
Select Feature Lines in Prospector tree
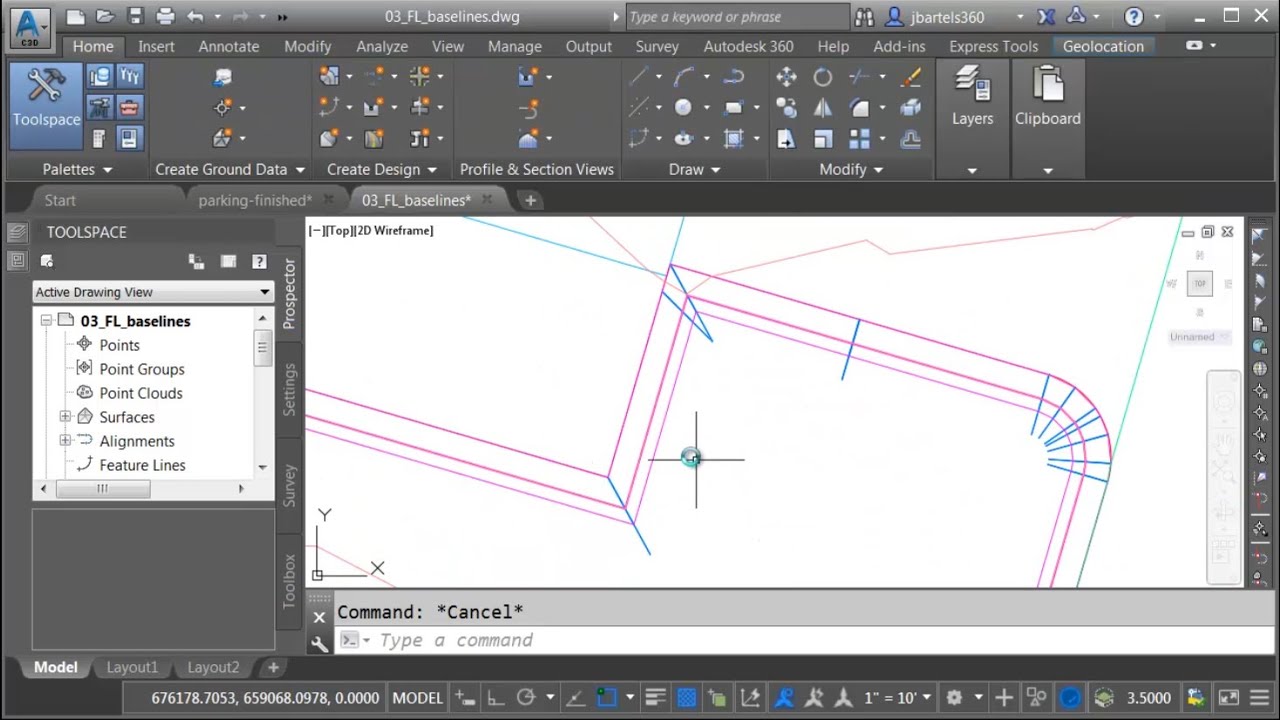(142, 465)
